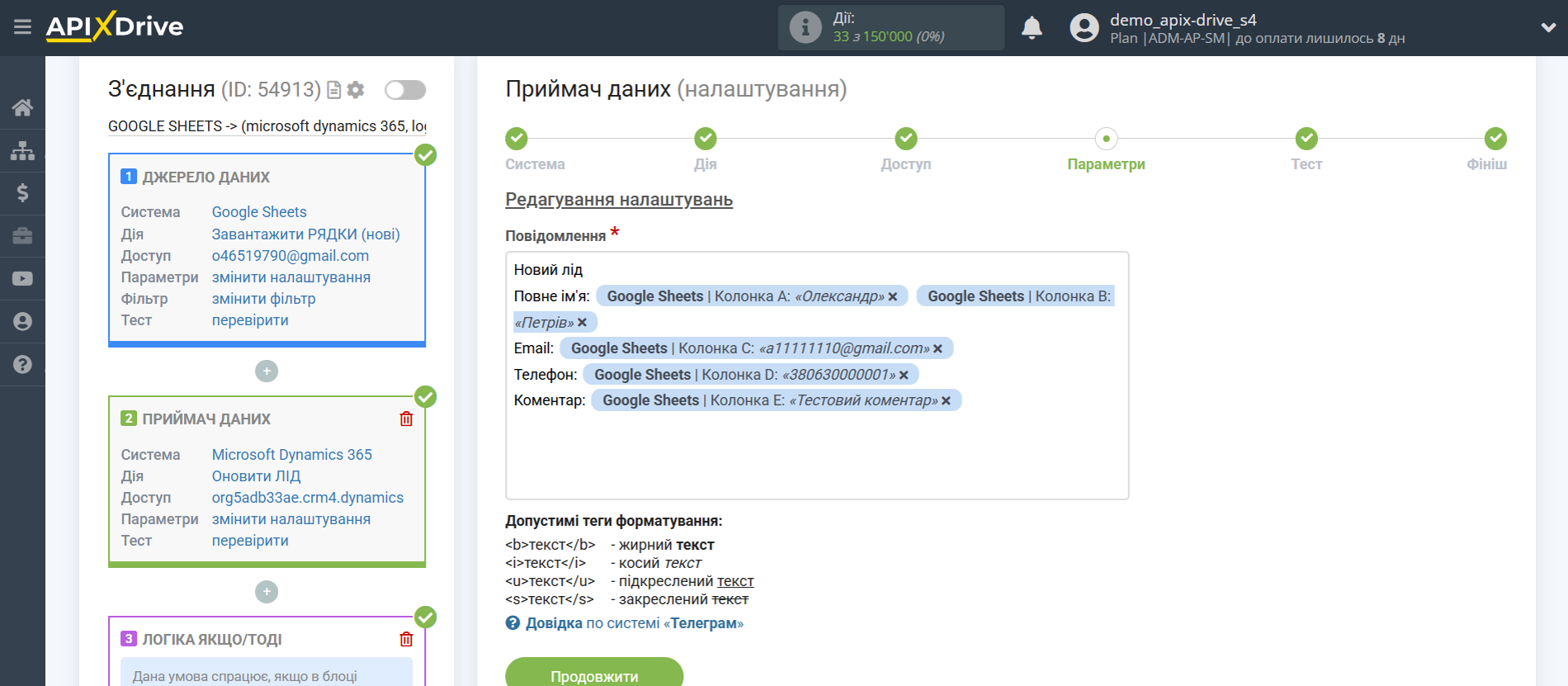Open the billing dollar sidebar icon

click(22, 193)
